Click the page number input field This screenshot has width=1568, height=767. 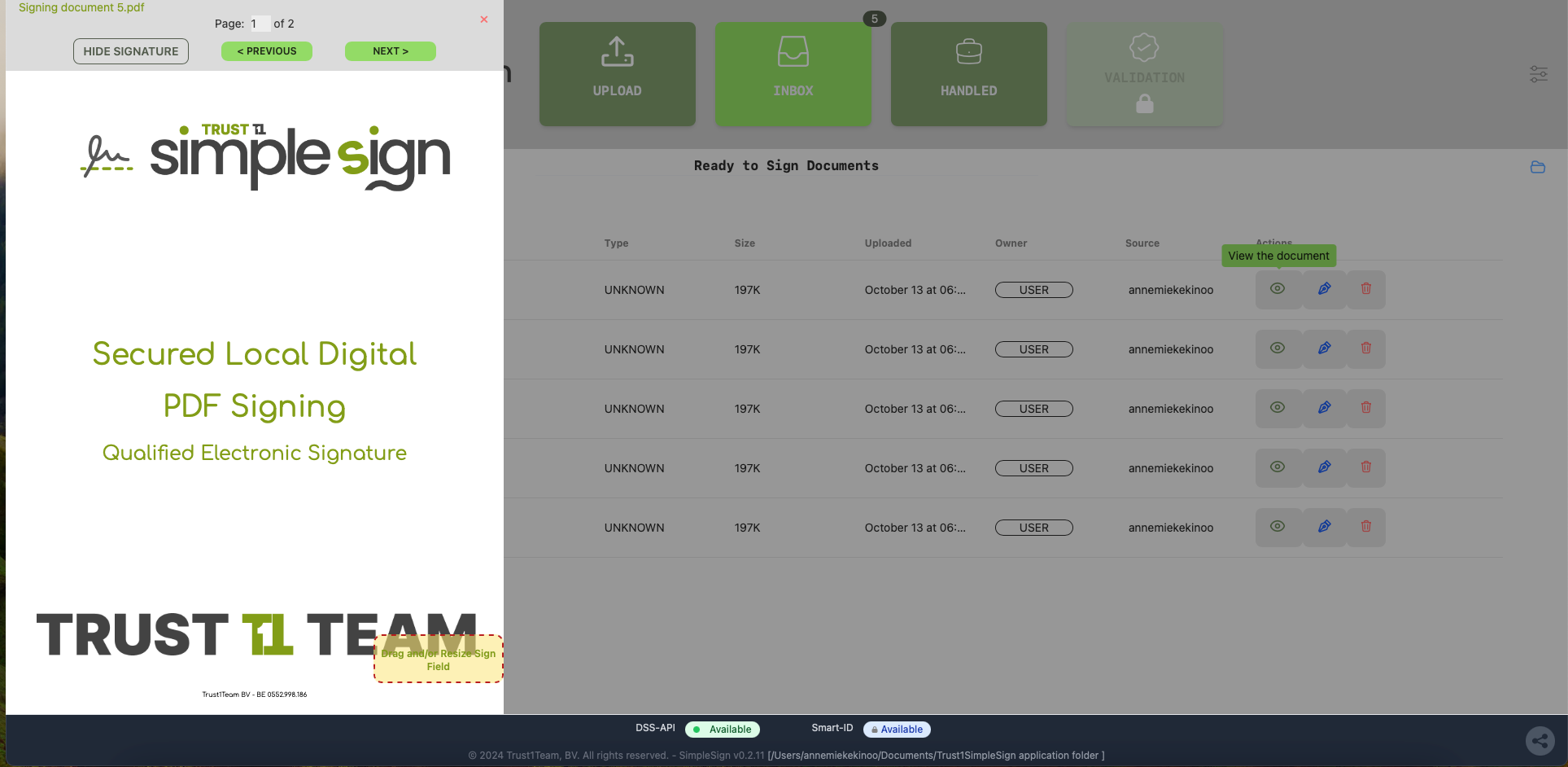coord(259,24)
